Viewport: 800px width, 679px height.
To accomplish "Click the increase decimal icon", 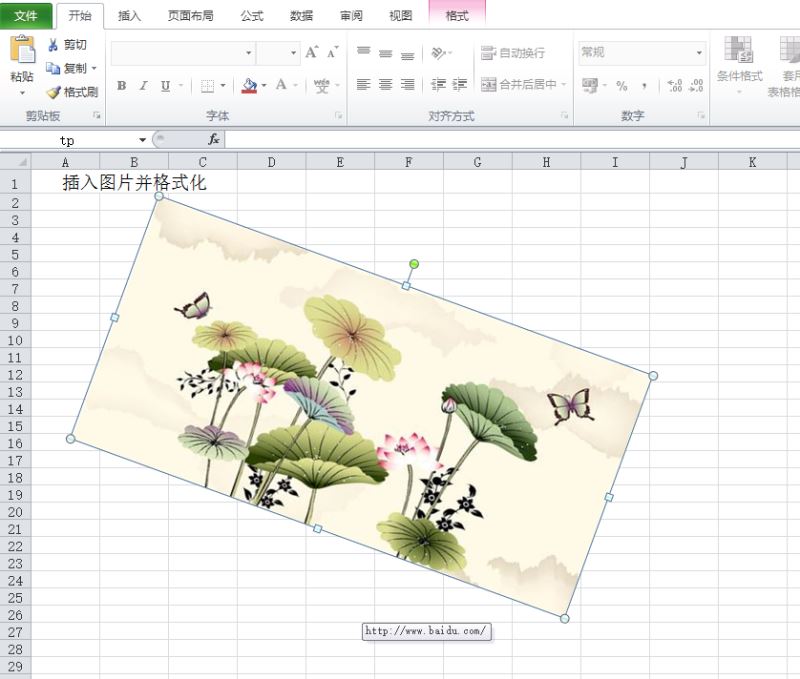I will click(672, 85).
